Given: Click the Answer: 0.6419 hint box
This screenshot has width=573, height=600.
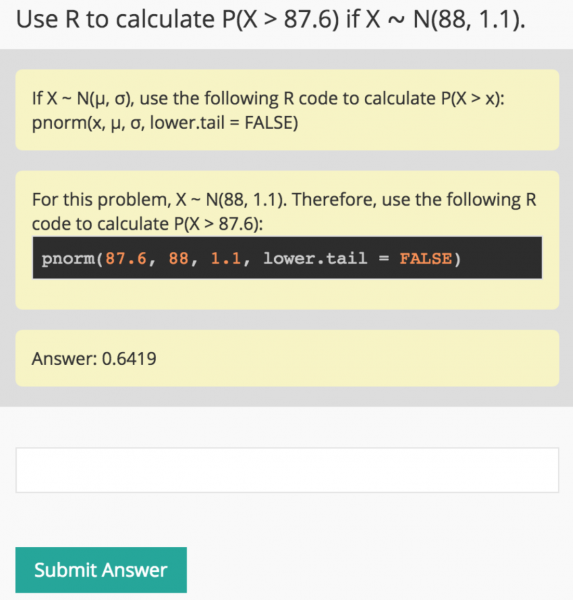Looking at the screenshot, I should [x=287, y=358].
